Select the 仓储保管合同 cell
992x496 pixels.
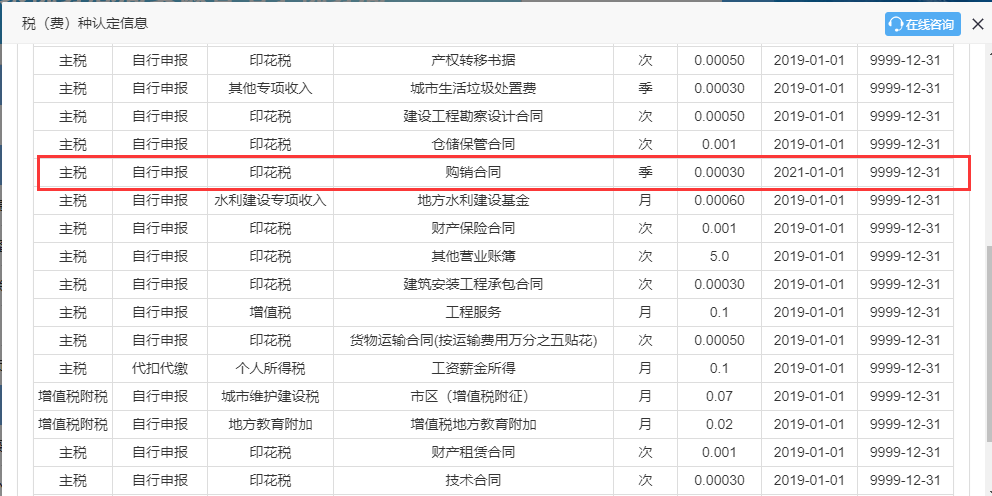[473, 144]
